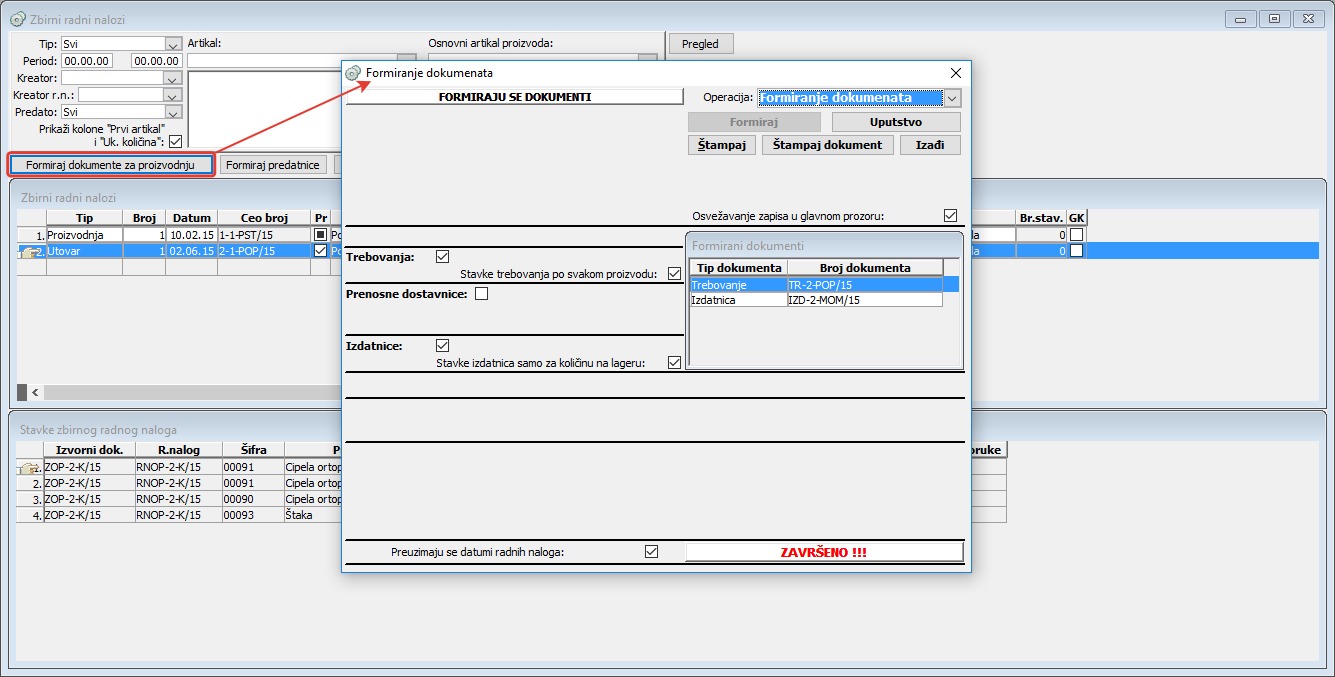The width and height of the screenshot is (1335, 677).
Task: Click the Ceo broj column header
Action: tap(264, 218)
